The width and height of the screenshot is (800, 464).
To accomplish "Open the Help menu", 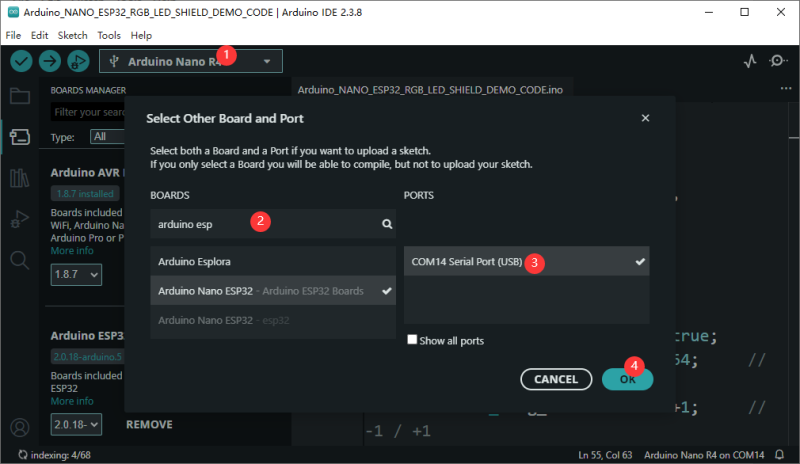I will 141,35.
